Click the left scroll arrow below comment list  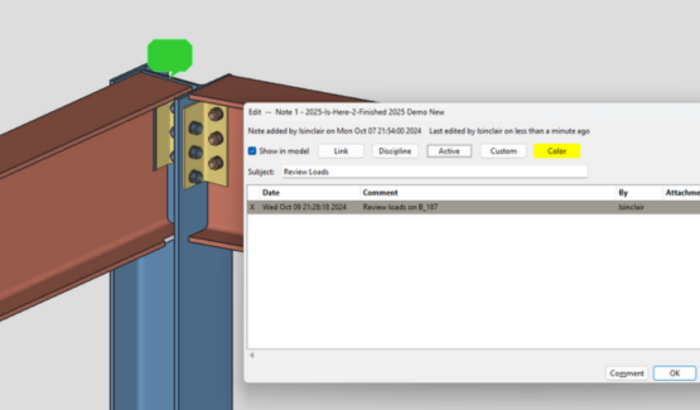[251, 354]
